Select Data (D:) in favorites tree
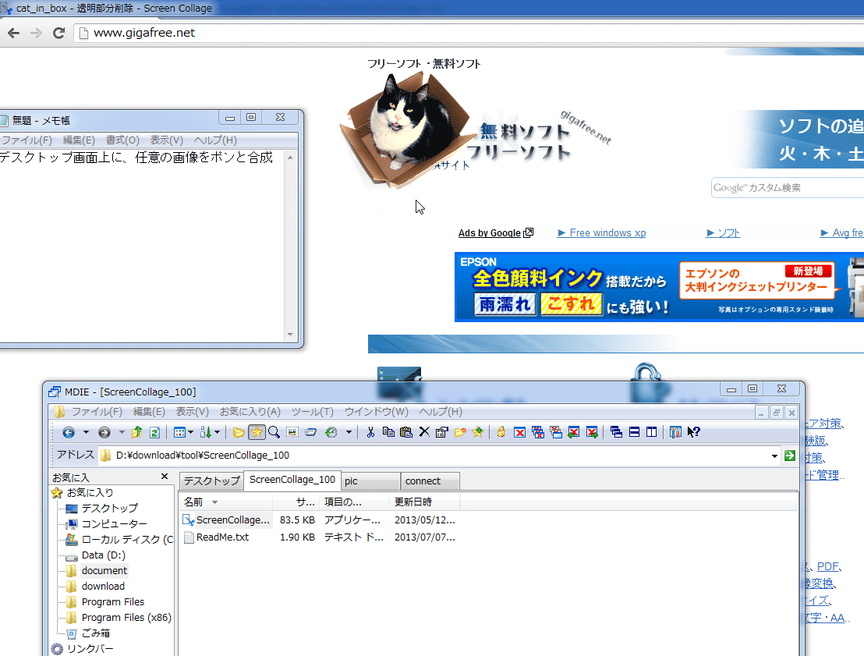The image size is (864, 656). 104,555
